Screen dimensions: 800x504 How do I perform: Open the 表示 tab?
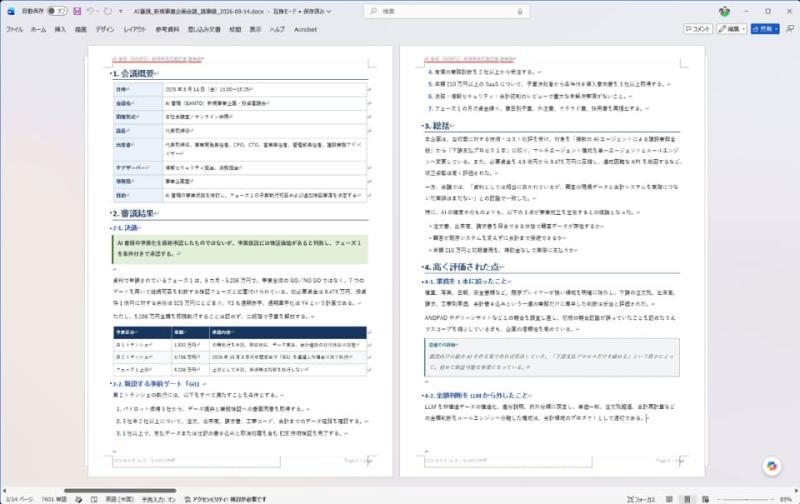point(255,30)
